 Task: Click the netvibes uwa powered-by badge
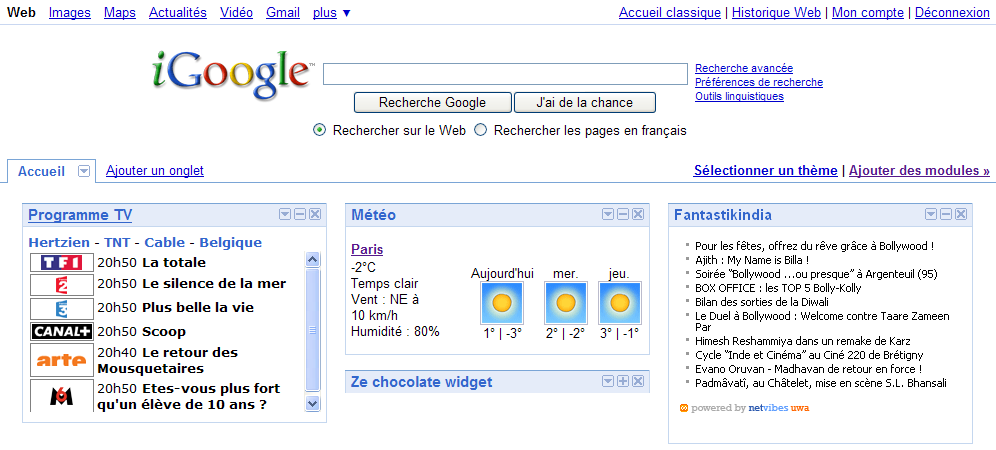point(744,408)
